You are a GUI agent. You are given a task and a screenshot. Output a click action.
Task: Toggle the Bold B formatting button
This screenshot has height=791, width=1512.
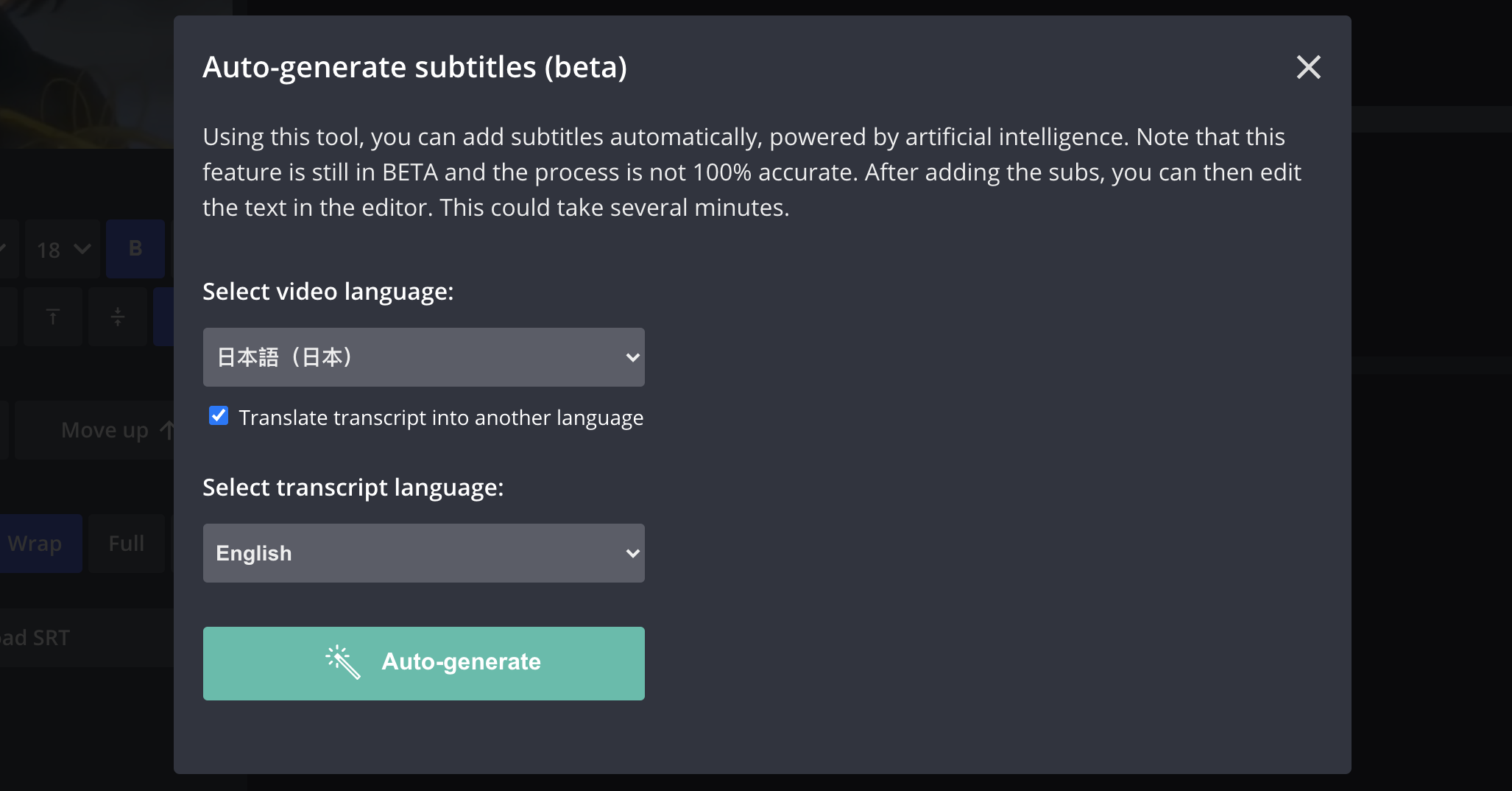135,249
